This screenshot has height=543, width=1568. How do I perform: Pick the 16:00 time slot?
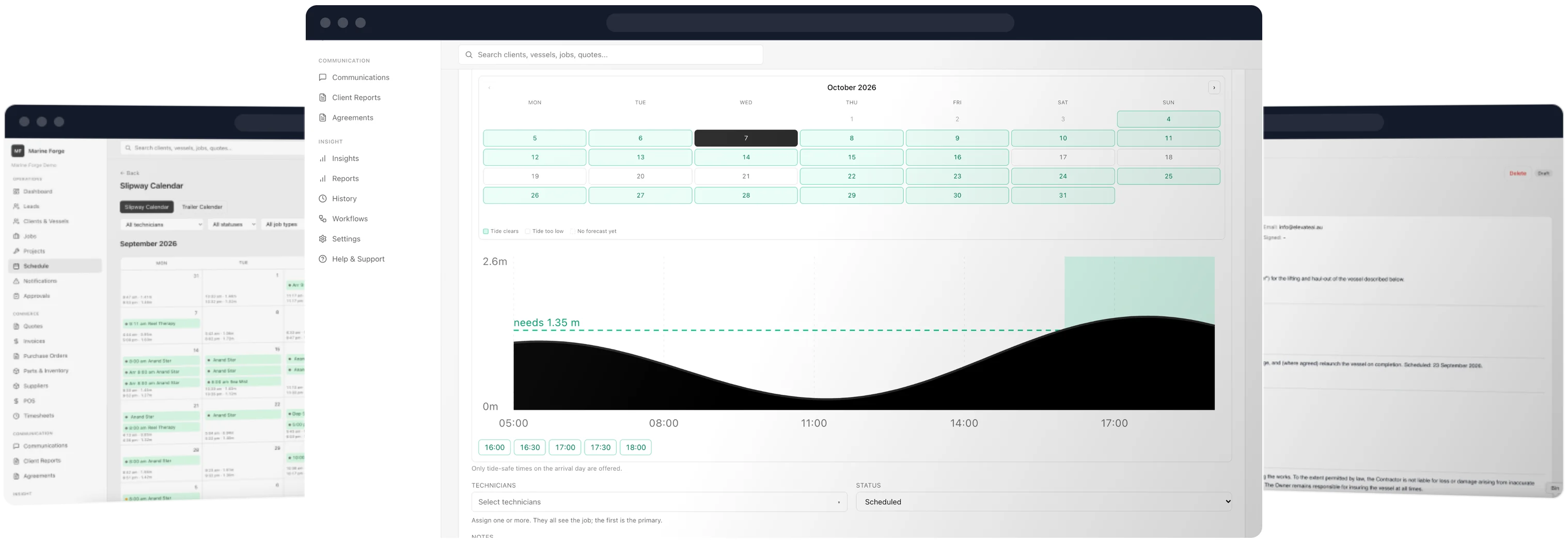click(494, 447)
